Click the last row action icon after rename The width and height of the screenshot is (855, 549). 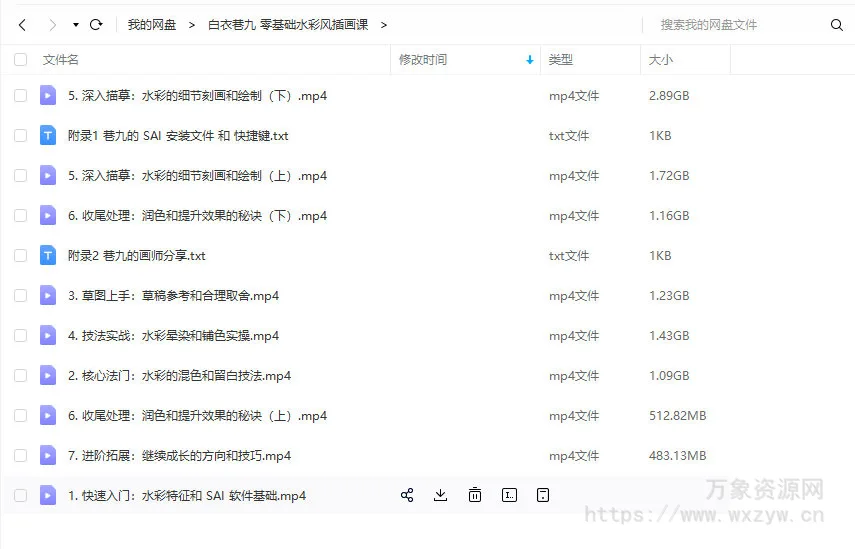click(543, 495)
